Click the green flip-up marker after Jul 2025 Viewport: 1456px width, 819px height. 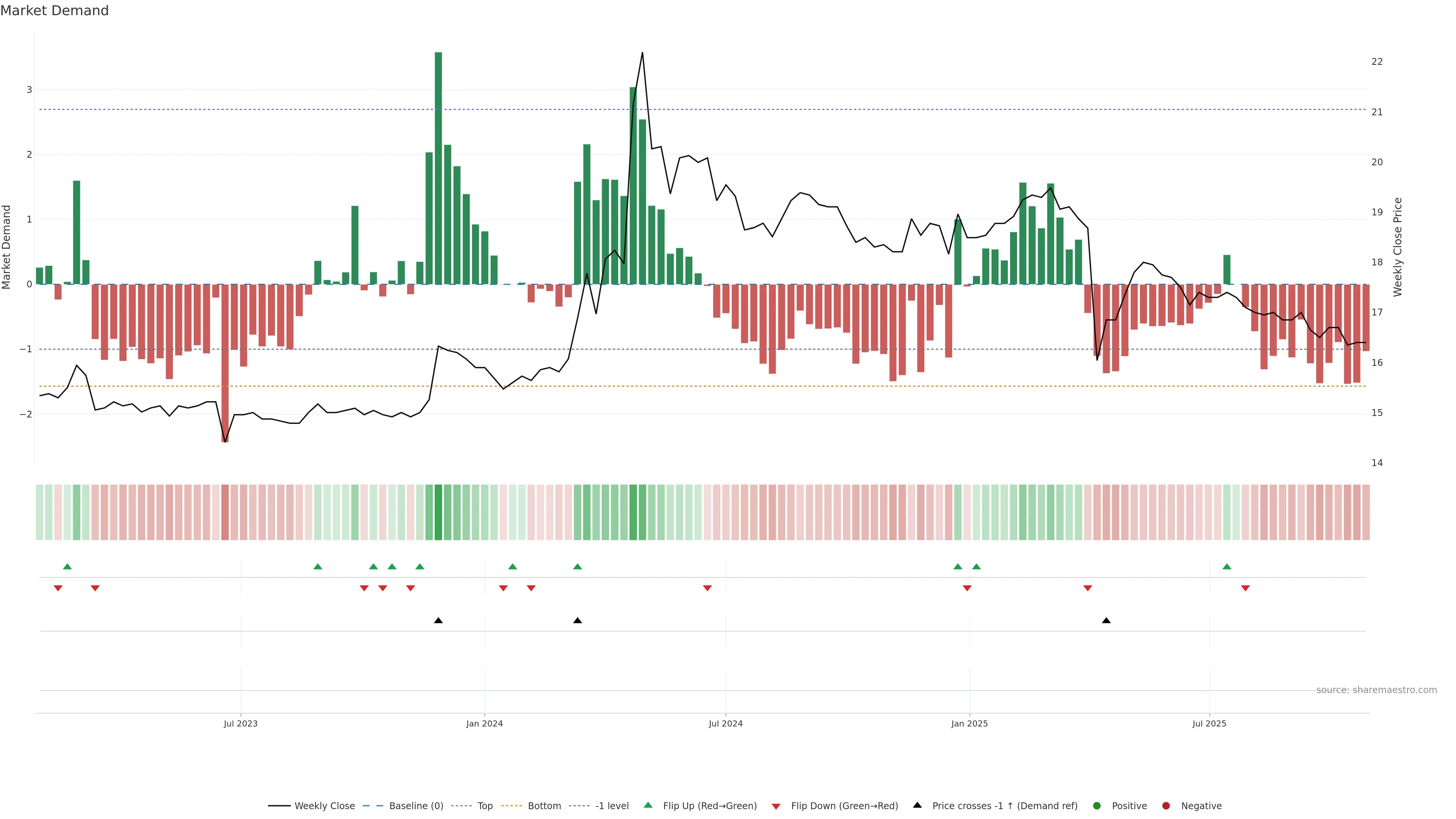click(1227, 566)
